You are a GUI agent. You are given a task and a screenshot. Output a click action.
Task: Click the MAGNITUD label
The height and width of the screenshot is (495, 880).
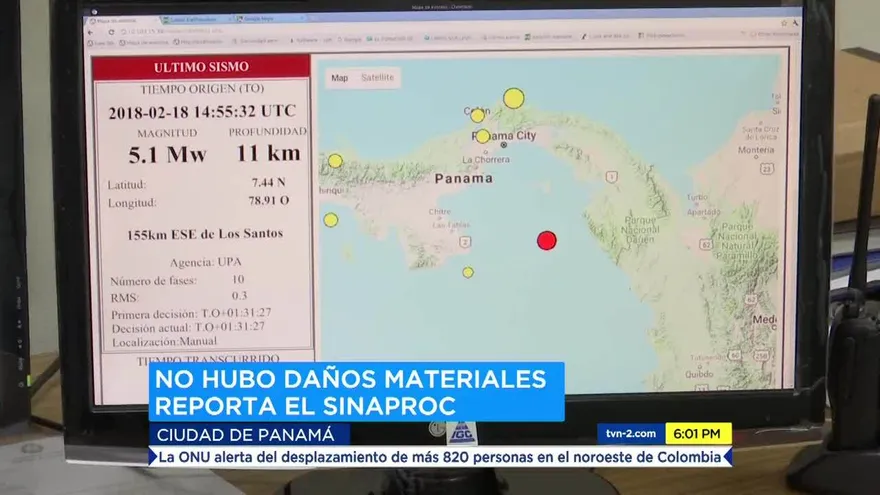[167, 133]
